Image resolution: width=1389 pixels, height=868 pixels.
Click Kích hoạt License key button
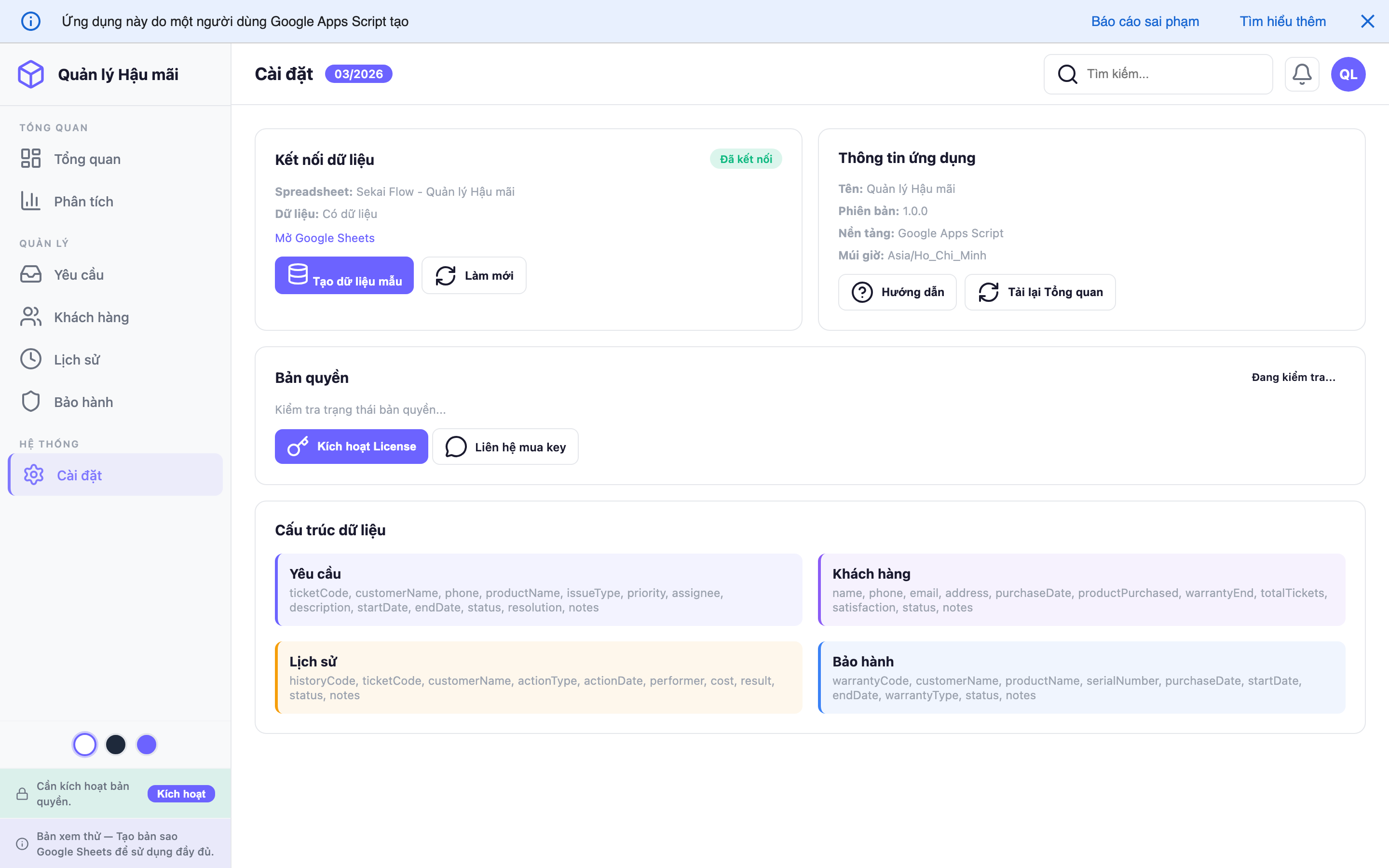pos(351,447)
